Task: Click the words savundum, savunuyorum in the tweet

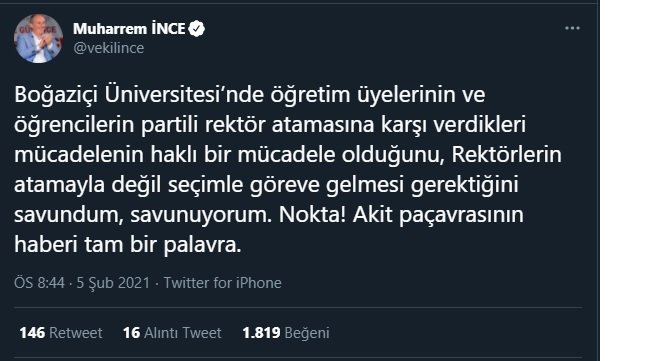Action: tap(142, 215)
